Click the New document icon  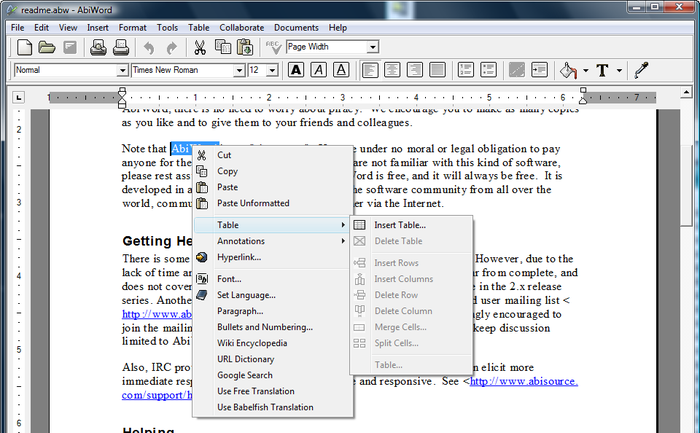24,47
